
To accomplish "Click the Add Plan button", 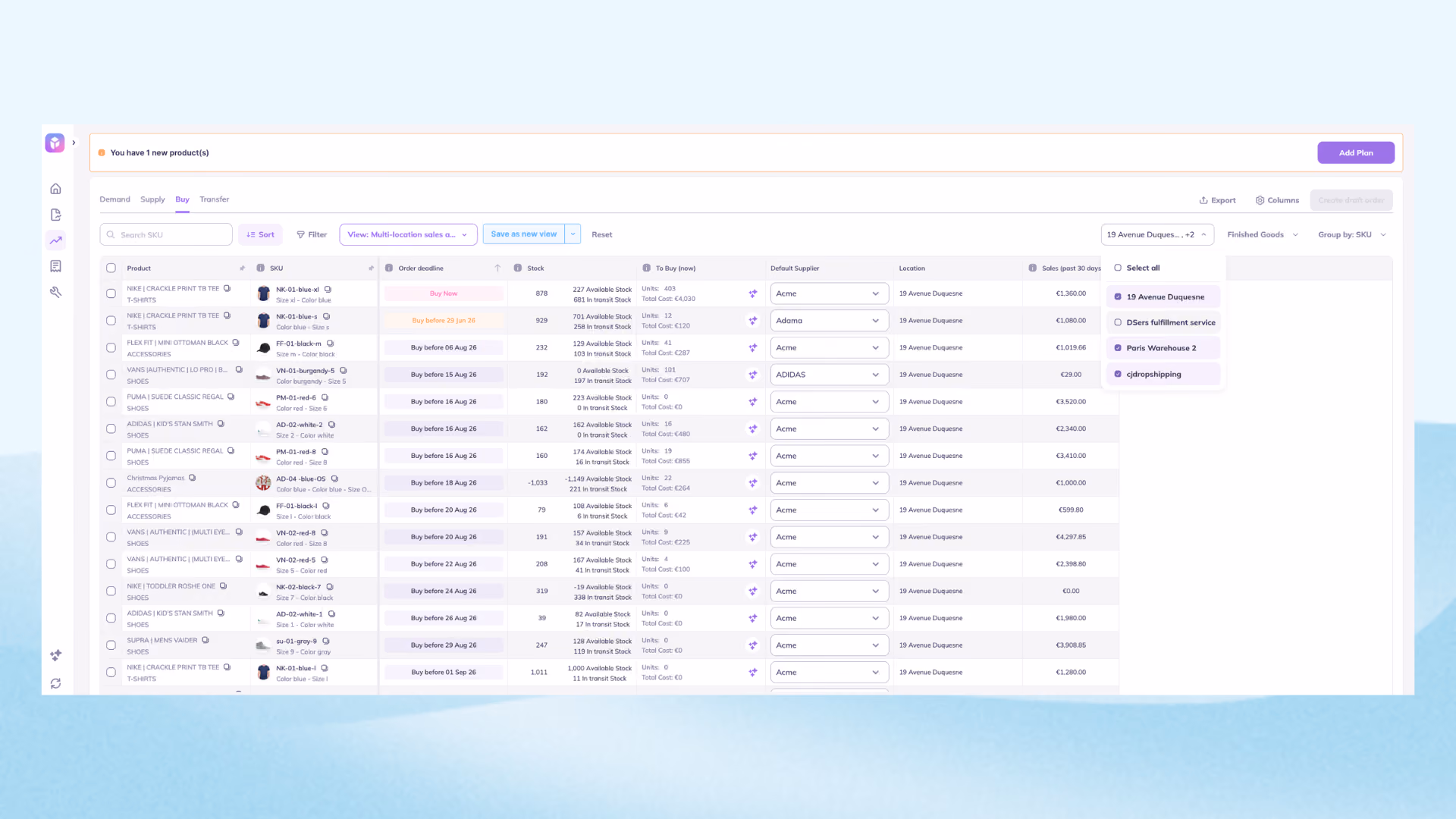I will [1356, 152].
